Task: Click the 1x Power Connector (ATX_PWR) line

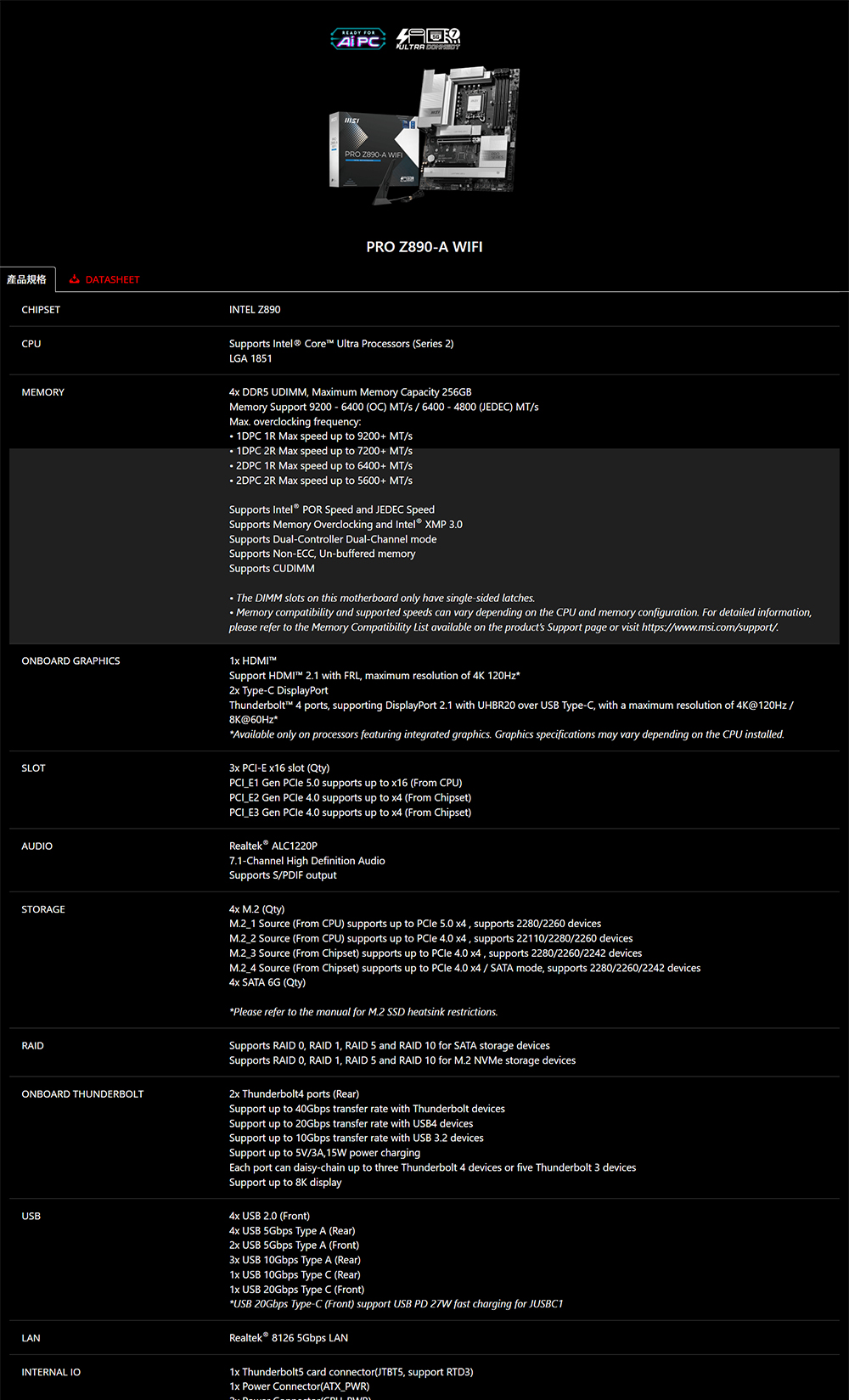Action: click(x=300, y=1386)
